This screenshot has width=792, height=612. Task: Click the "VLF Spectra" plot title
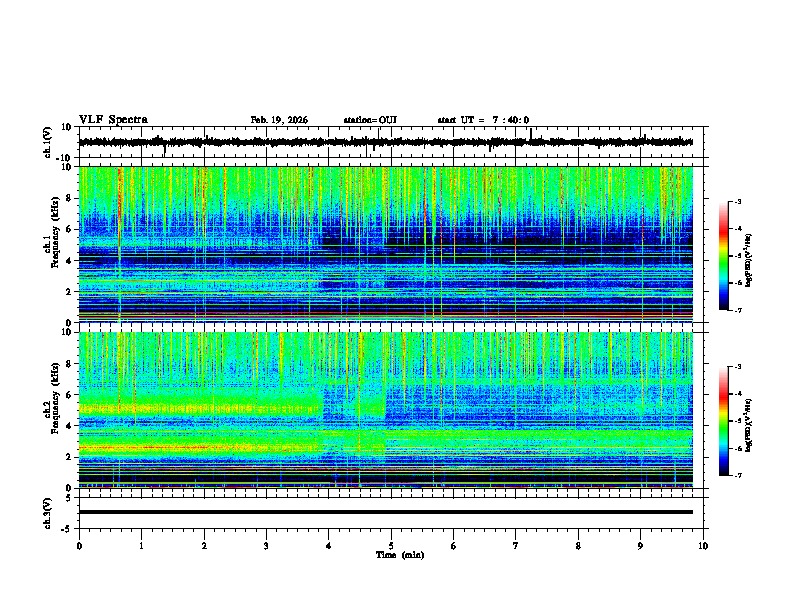point(113,120)
